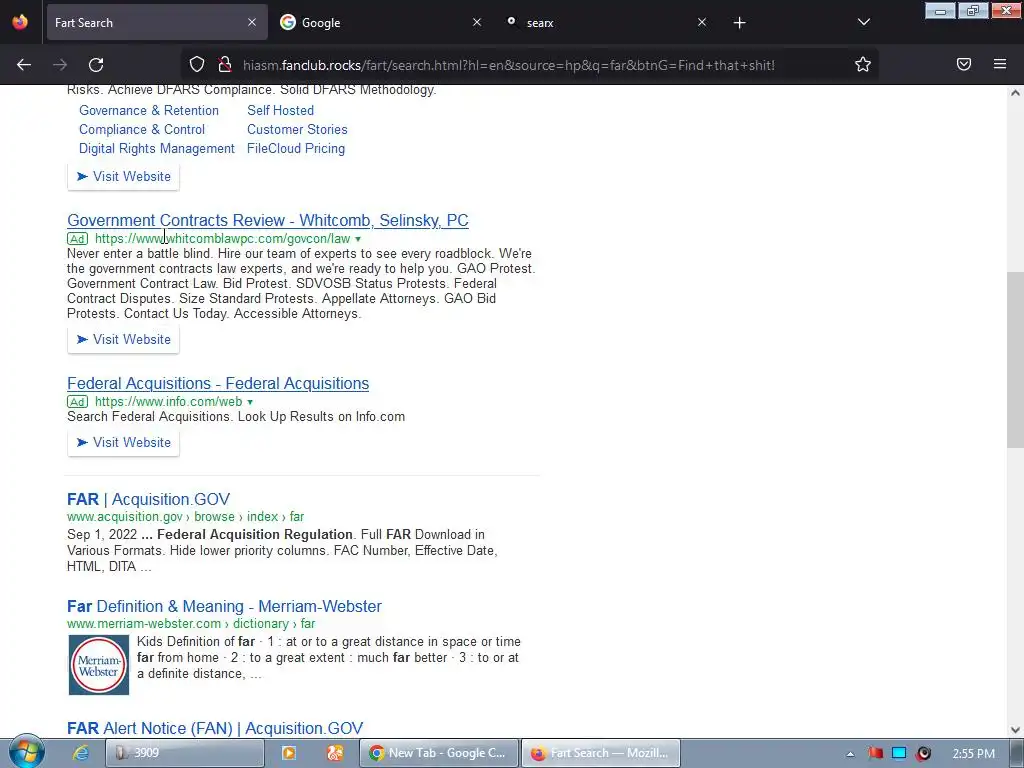The image size is (1024, 768).
Task: Click the round recorder tray icon
Action: coord(923,753)
